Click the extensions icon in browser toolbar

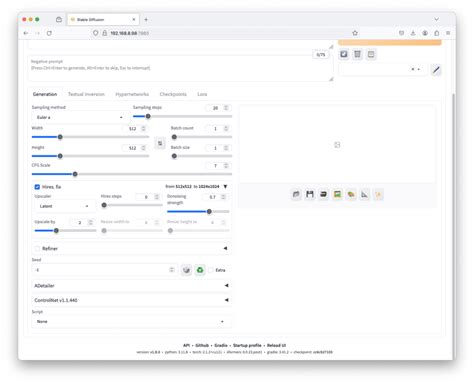(437, 33)
